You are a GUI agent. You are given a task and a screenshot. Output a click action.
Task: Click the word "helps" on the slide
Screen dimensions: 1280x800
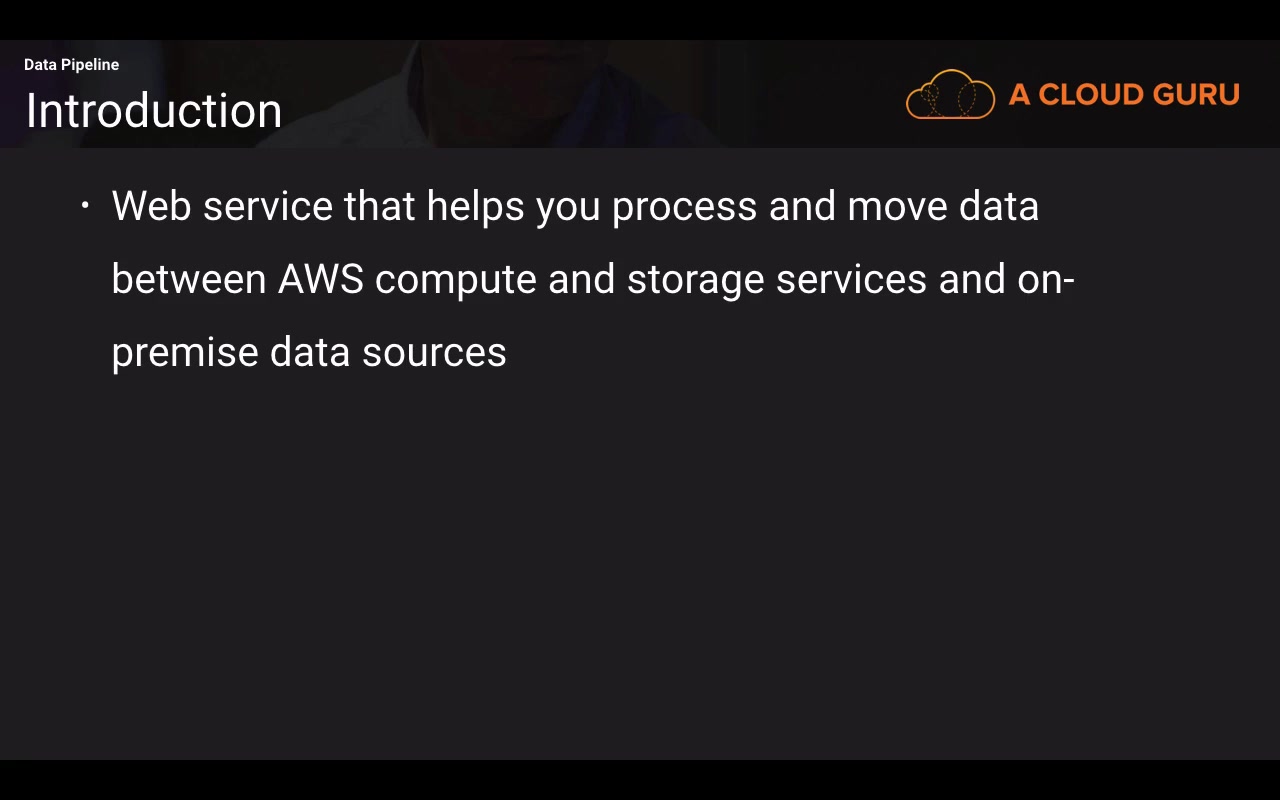(x=475, y=206)
